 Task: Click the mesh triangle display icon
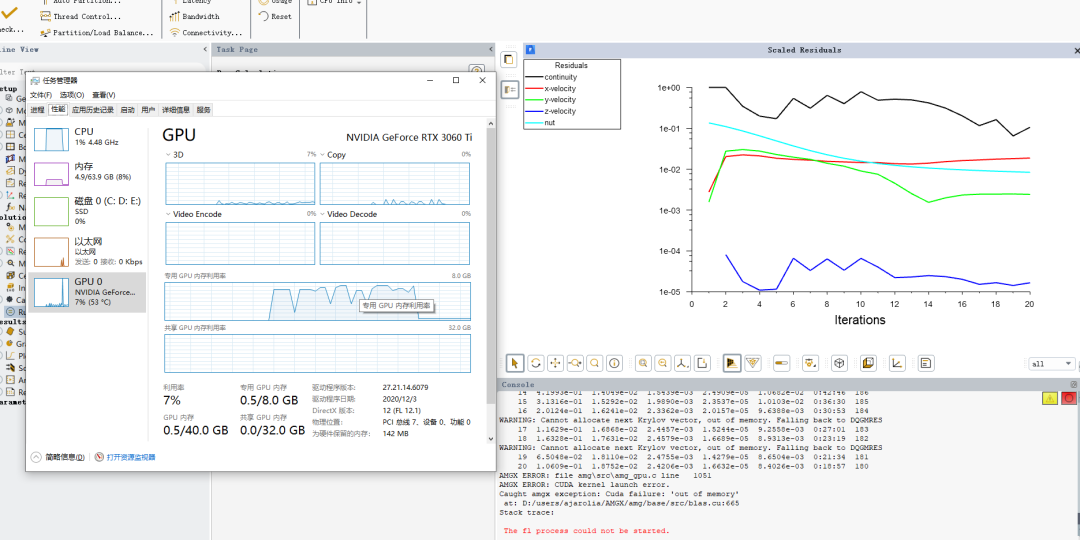[752, 363]
